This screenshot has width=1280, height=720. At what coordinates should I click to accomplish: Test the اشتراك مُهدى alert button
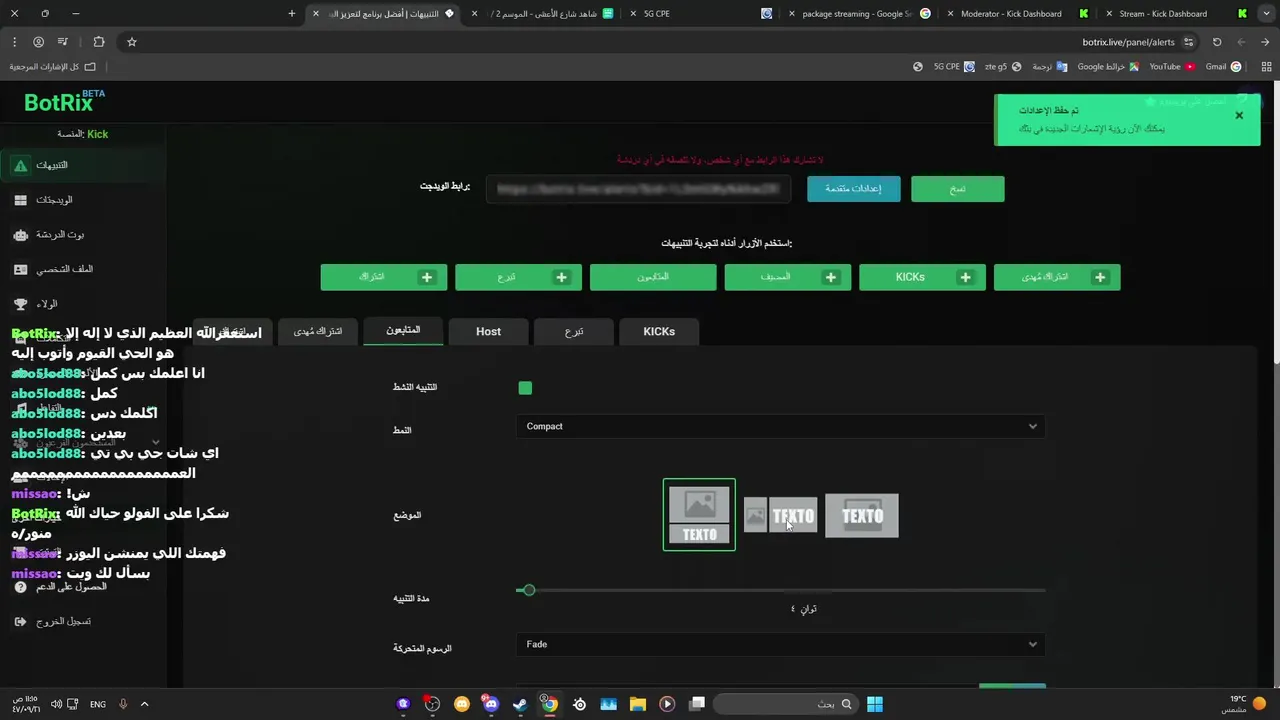pyautogui.click(x=1057, y=277)
